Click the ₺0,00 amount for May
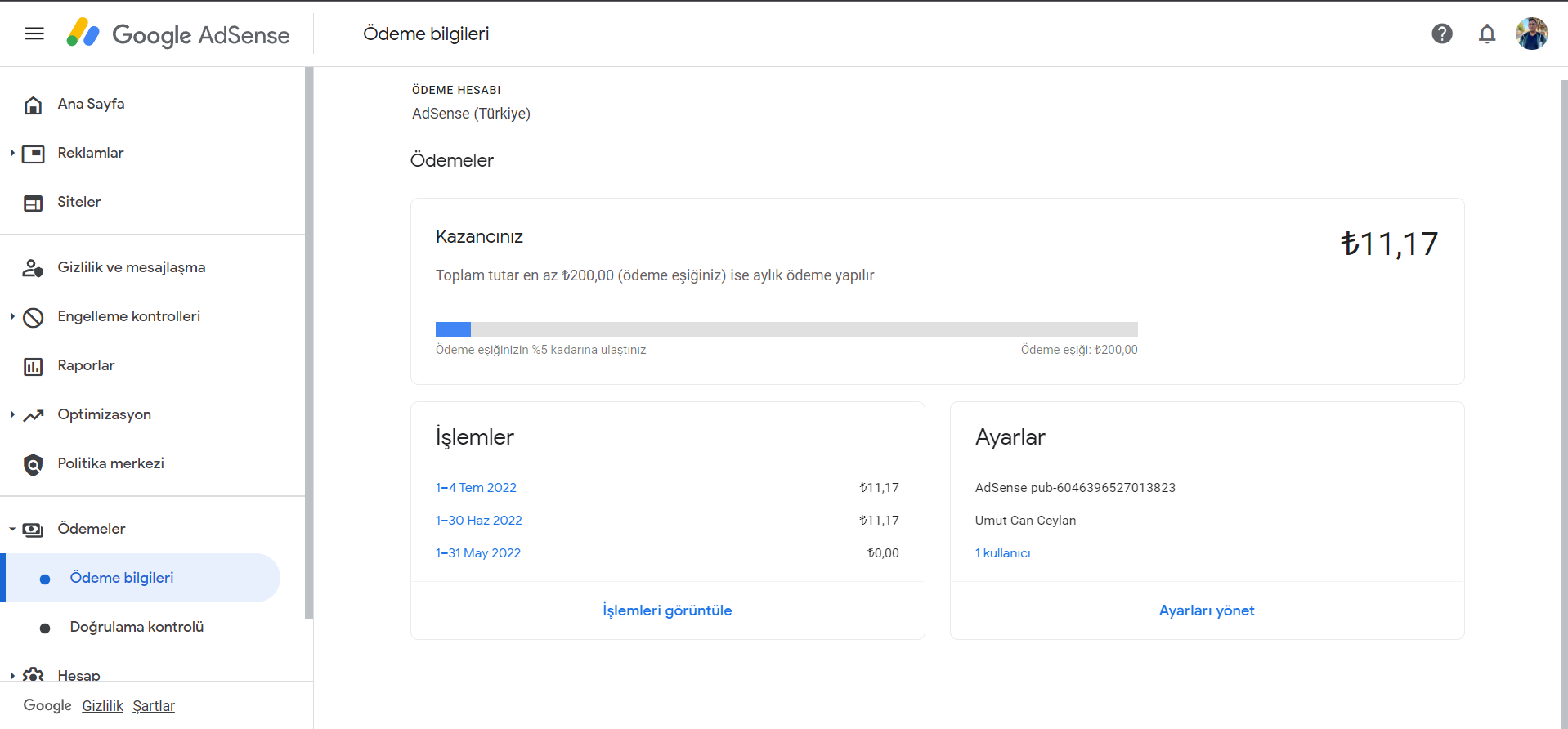The image size is (1568, 729). (883, 552)
